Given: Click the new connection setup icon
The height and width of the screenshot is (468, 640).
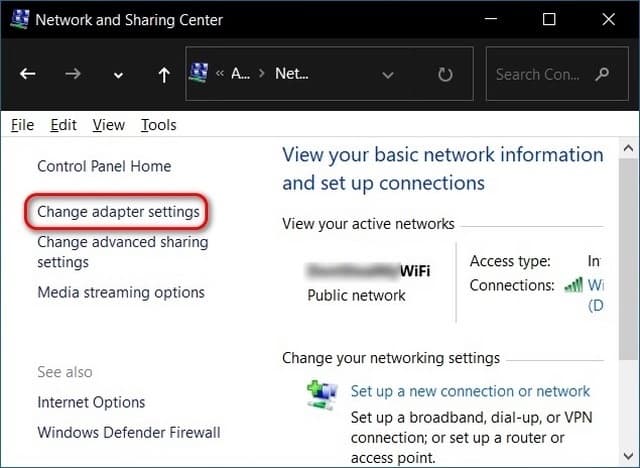Looking at the screenshot, I should click(x=322, y=395).
